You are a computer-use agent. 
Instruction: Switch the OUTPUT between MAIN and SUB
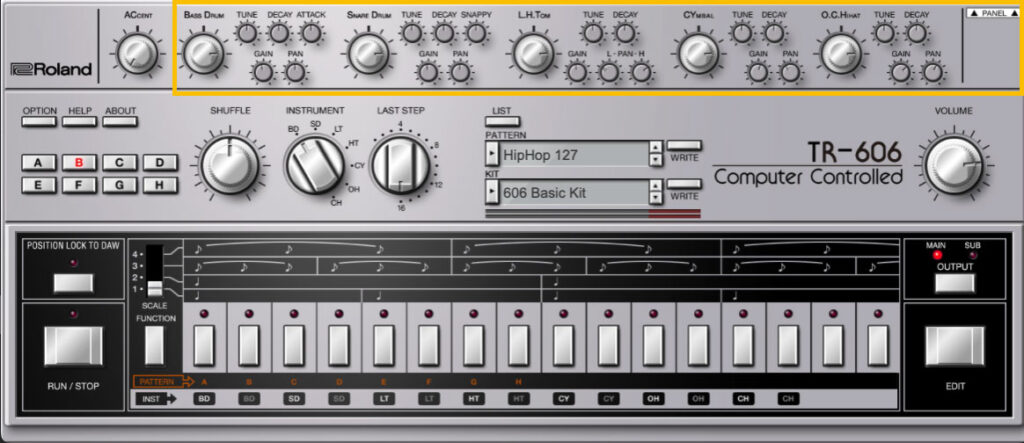click(955, 283)
